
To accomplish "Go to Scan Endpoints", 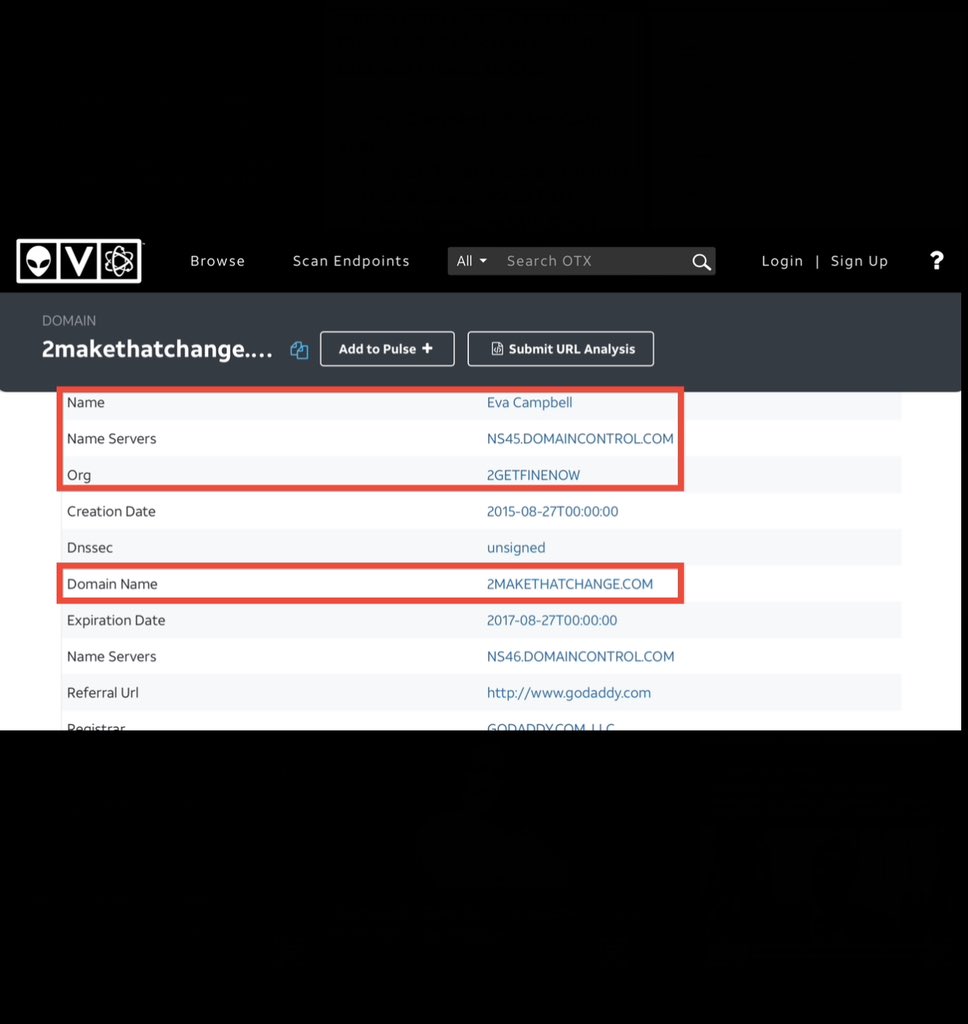I will point(351,261).
